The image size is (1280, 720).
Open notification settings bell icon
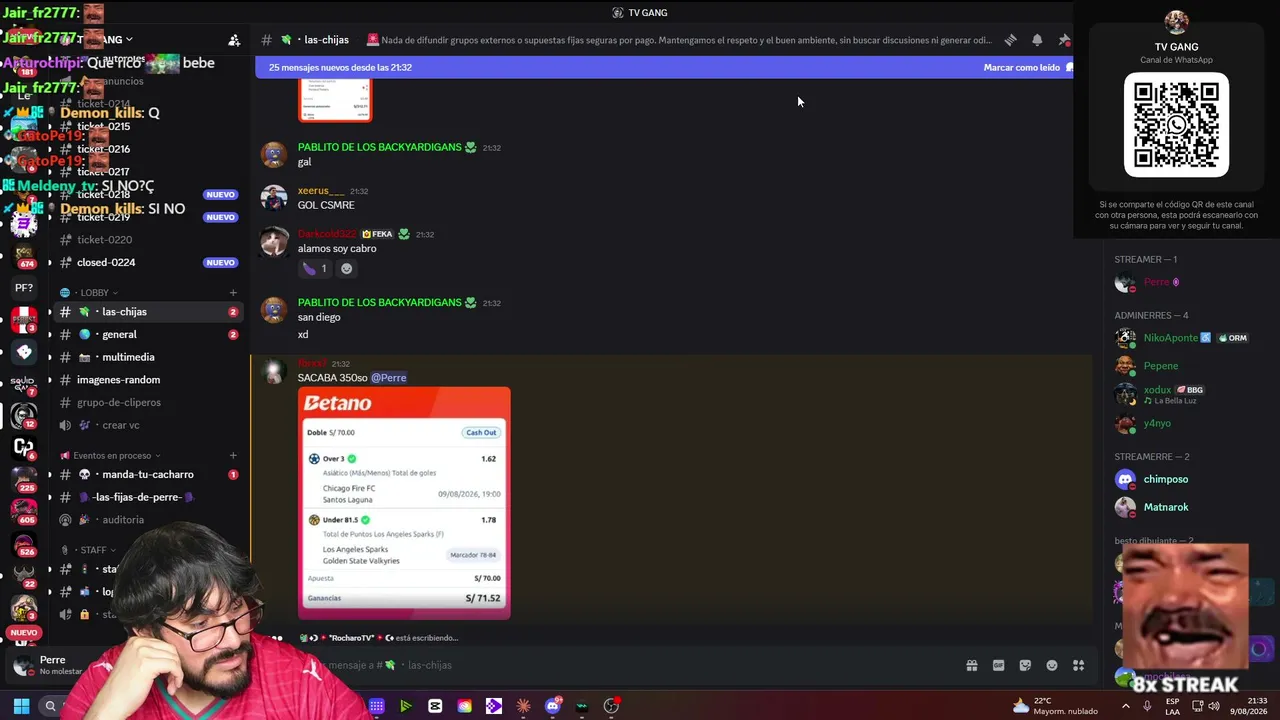[1037, 40]
